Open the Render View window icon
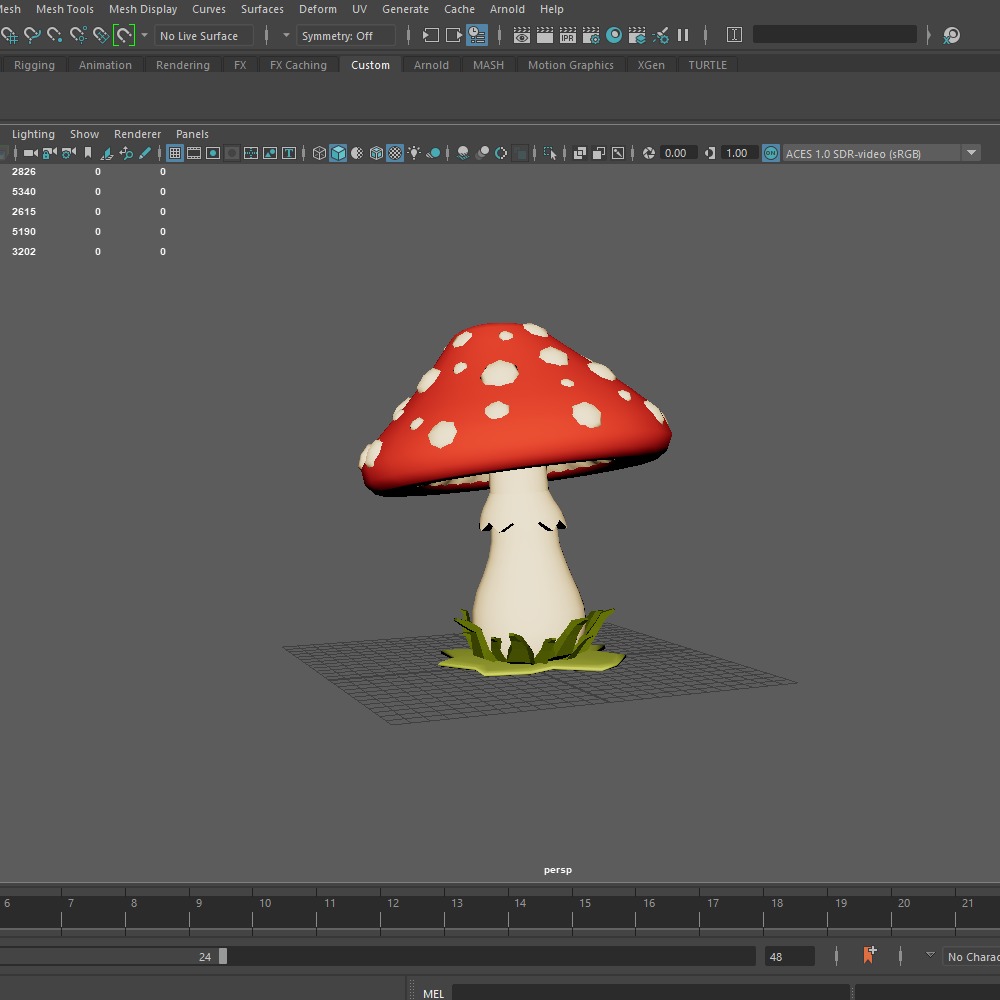 522,35
